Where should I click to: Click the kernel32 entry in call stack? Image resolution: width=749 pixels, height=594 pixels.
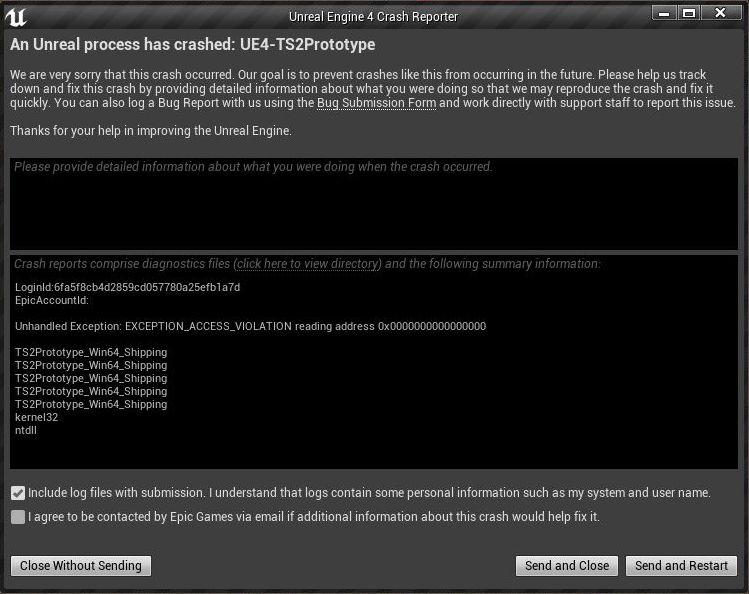pyautogui.click(x=36, y=417)
